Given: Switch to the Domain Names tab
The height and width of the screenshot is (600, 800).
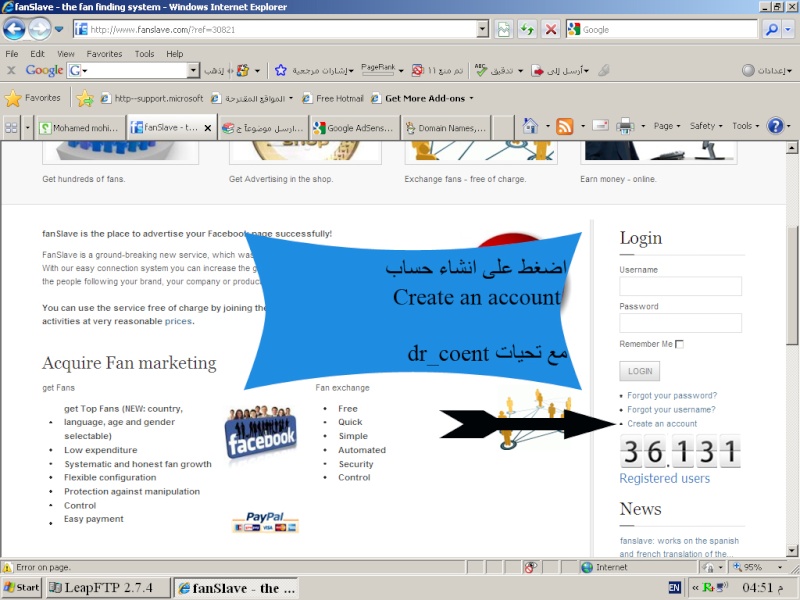Looking at the screenshot, I should click(446, 128).
